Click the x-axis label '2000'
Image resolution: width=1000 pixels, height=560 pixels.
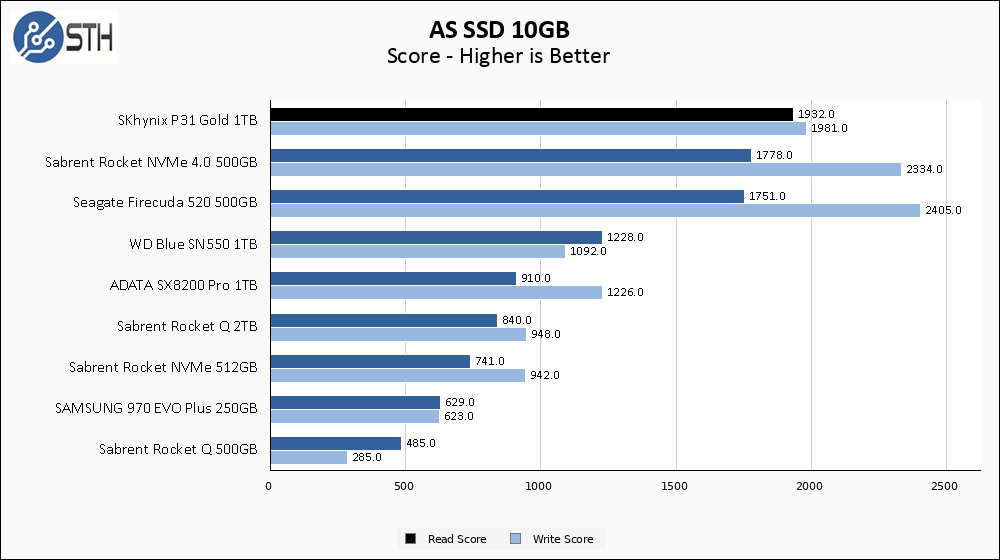tap(809, 486)
